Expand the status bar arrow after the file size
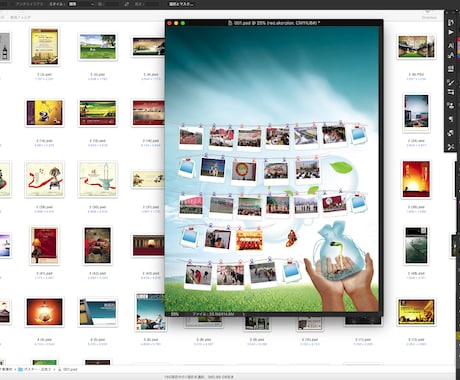This screenshot has height=380, width=460. point(244,314)
